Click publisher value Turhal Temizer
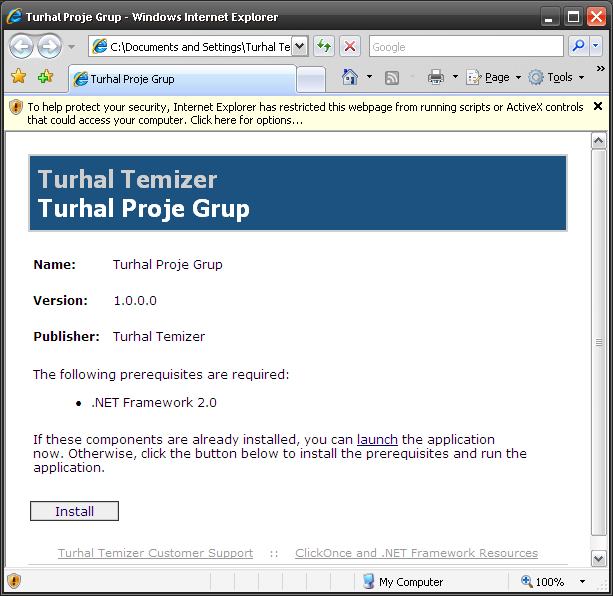Screen dimensions: 613x596 coord(159,336)
